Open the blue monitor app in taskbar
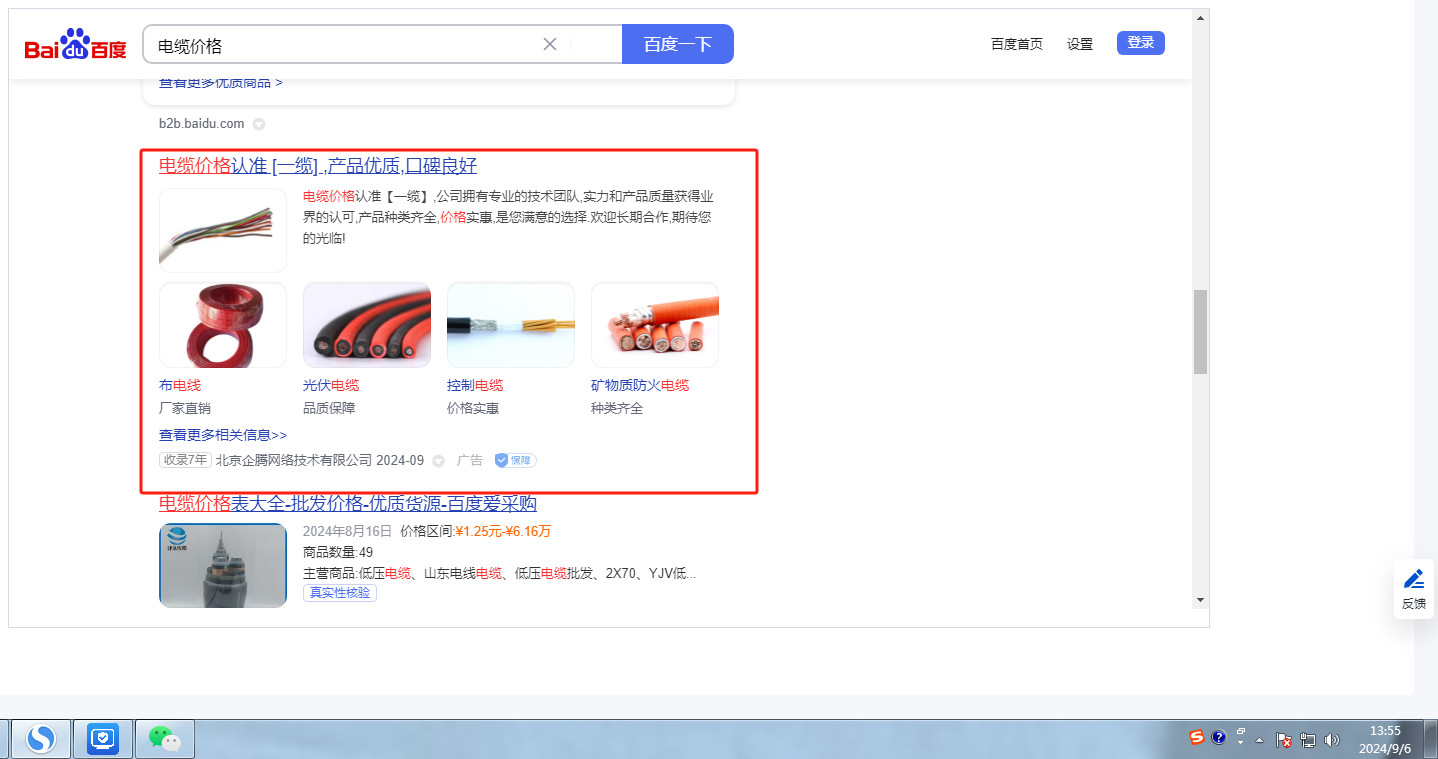The height and width of the screenshot is (759, 1438). (102, 739)
